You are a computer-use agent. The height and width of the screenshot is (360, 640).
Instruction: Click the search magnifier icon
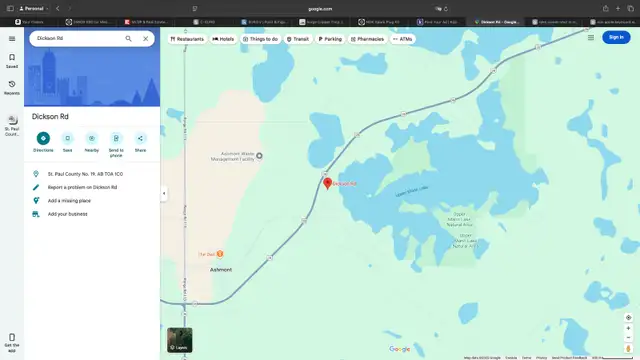coord(129,38)
